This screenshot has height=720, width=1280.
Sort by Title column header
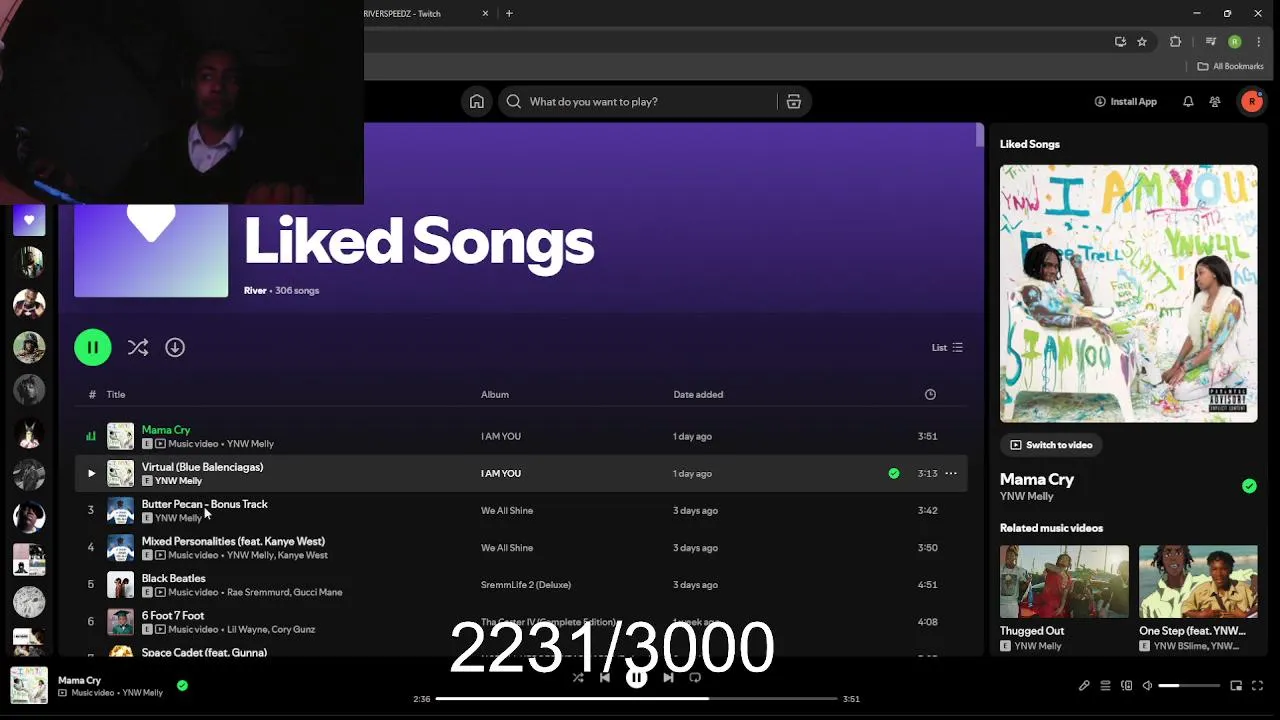point(116,394)
